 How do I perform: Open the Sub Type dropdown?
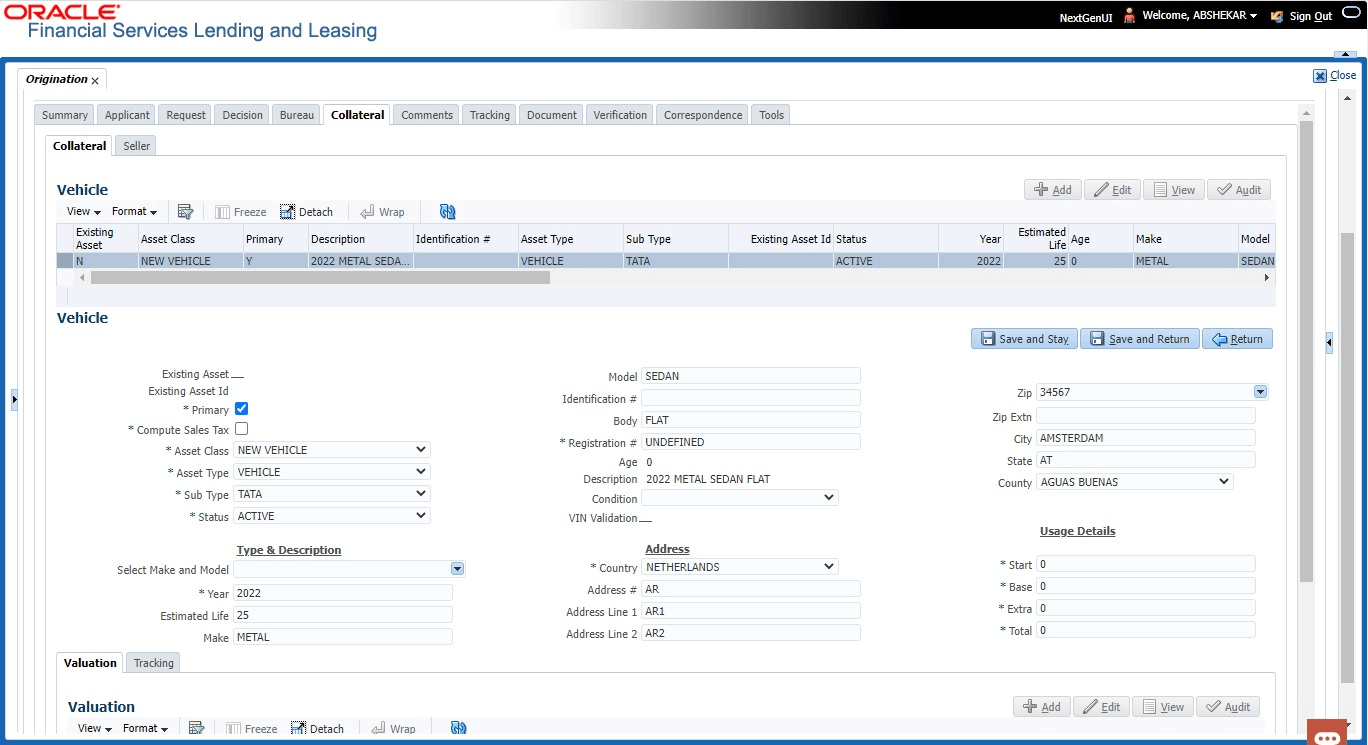tap(332, 494)
